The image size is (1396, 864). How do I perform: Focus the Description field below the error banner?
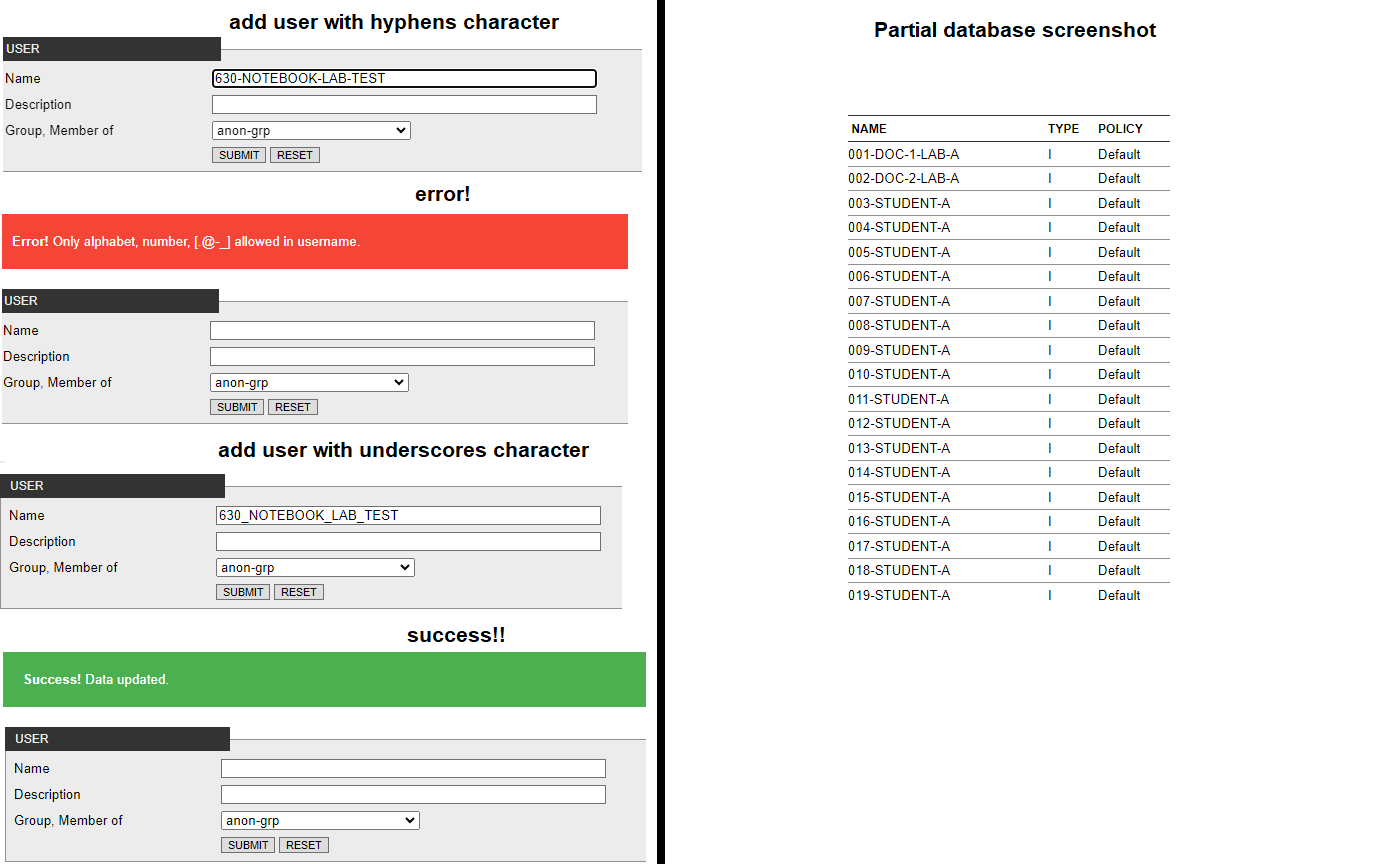click(402, 356)
